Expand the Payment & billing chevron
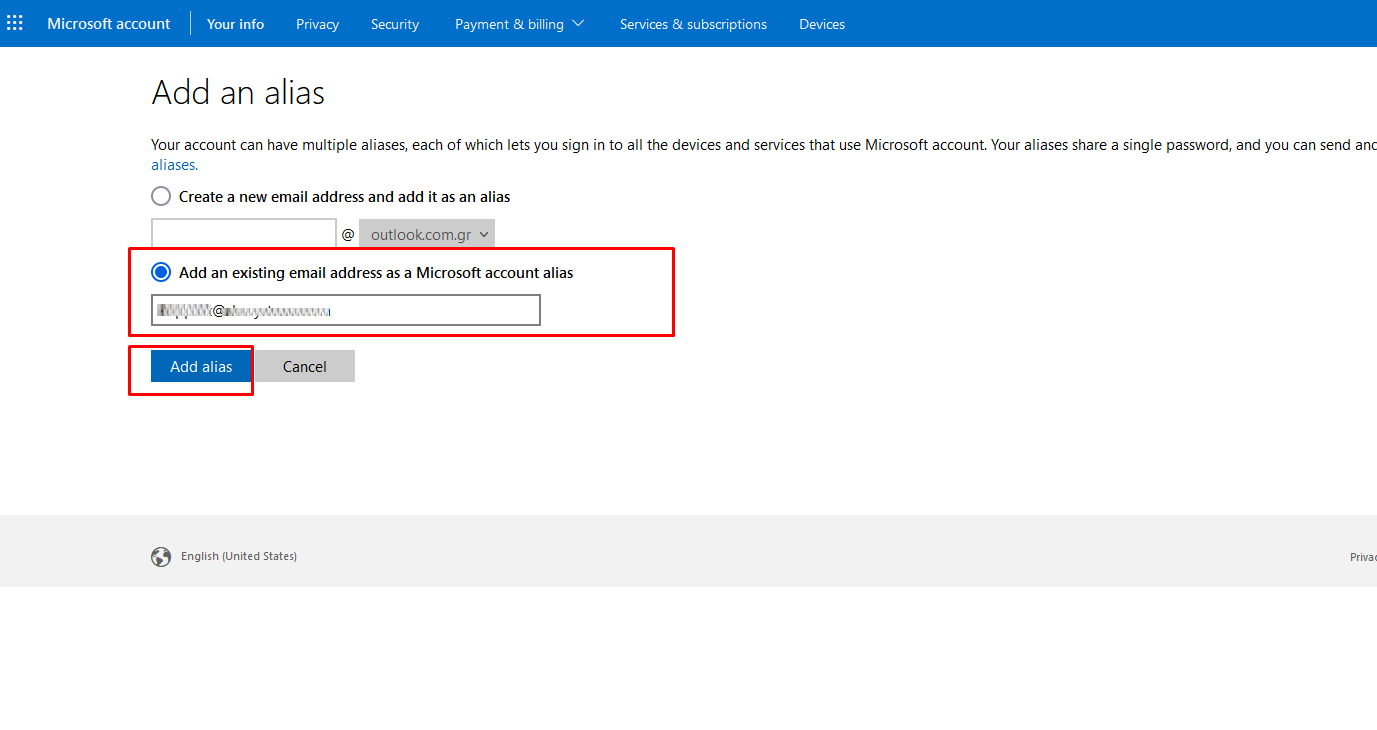Screen dimensions: 1377x730 pos(578,24)
